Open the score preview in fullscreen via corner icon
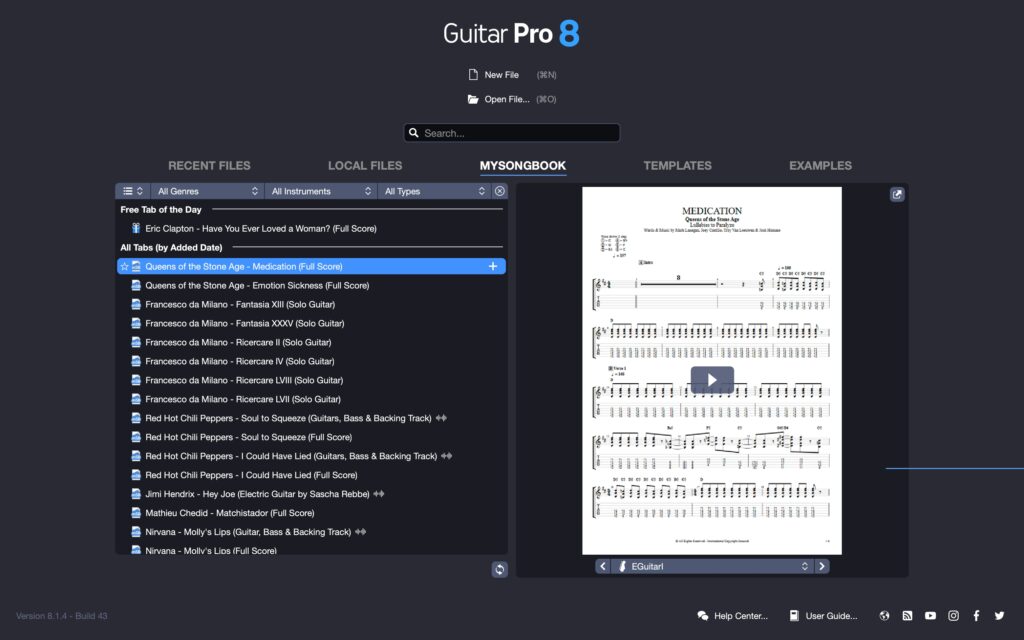The image size is (1024, 640). 897,194
